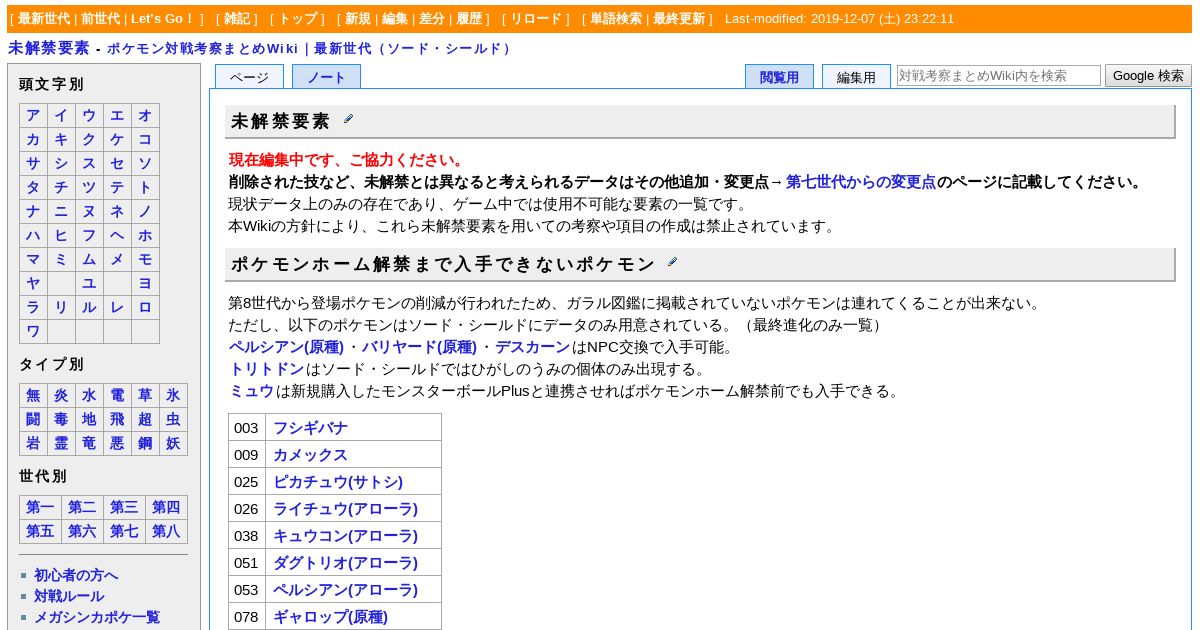Viewport: 1200px width, 630px height.
Task: Open カメックス in the table
Action: point(311,455)
